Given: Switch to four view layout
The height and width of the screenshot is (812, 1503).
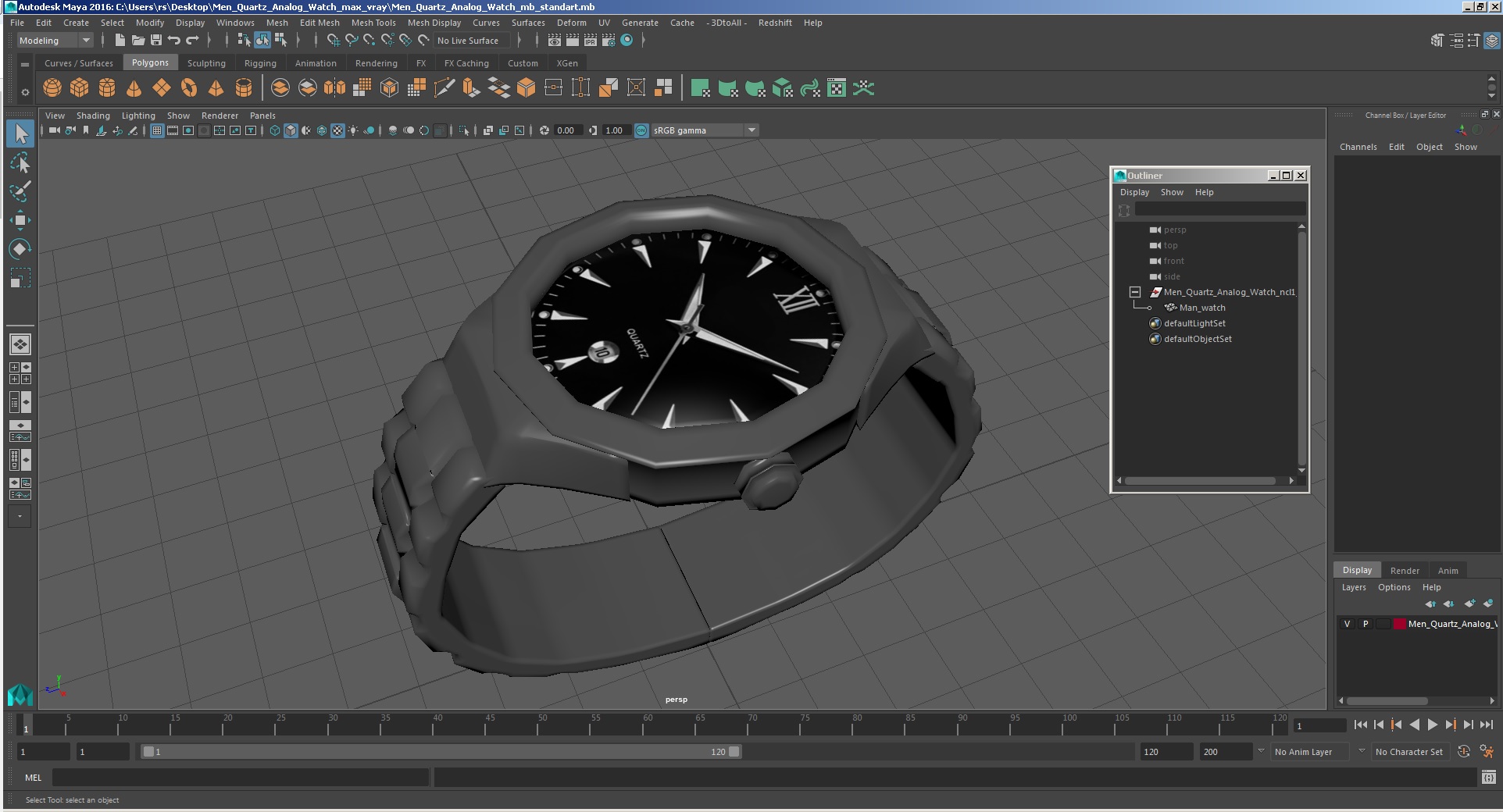Looking at the screenshot, I should [x=20, y=373].
